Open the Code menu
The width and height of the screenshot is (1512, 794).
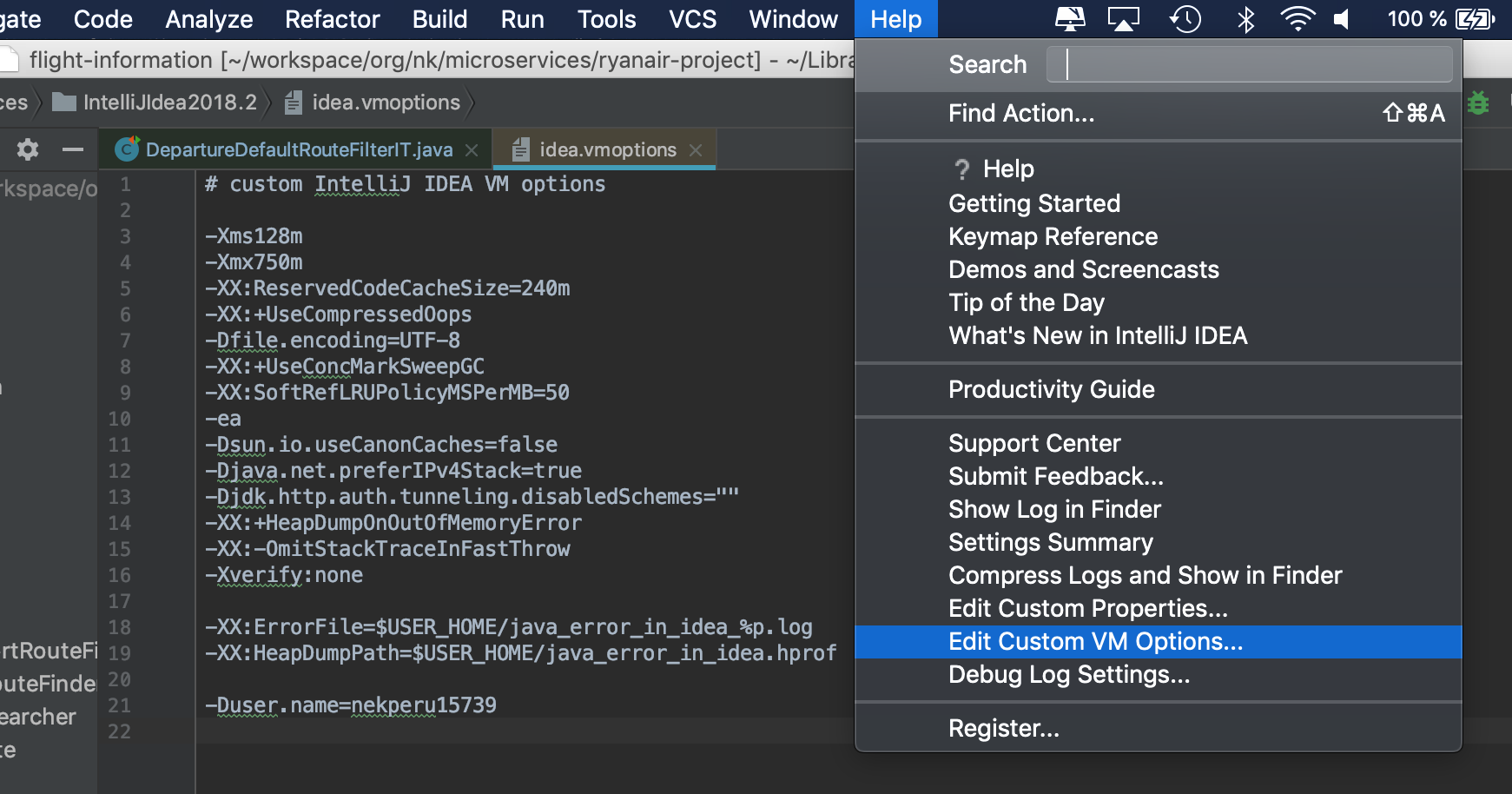coord(103,19)
